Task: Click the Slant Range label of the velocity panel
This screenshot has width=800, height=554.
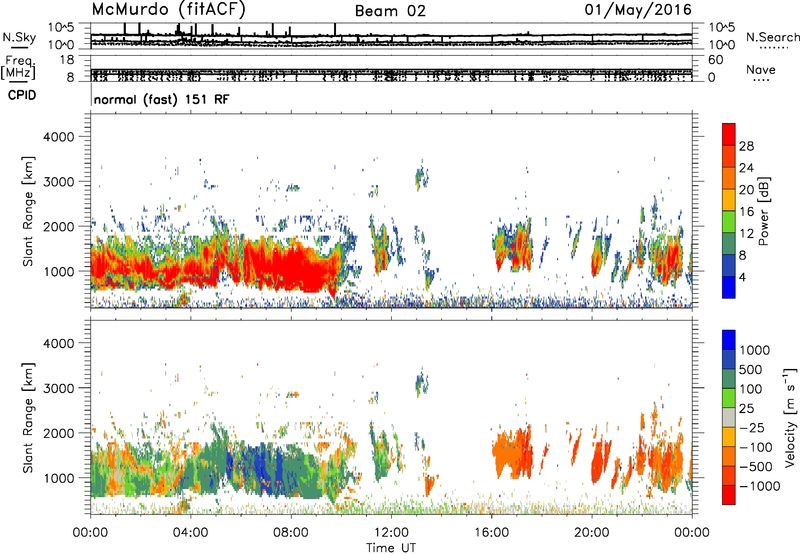Action: tap(28, 417)
